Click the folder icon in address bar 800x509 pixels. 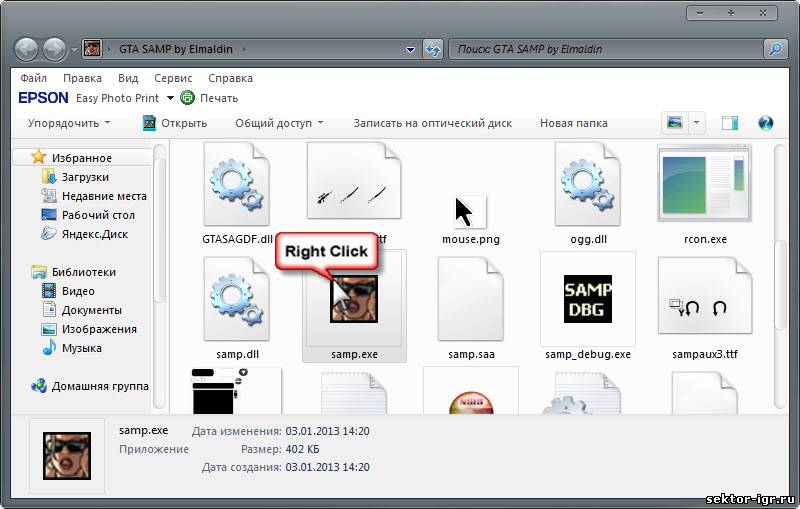tap(92, 49)
